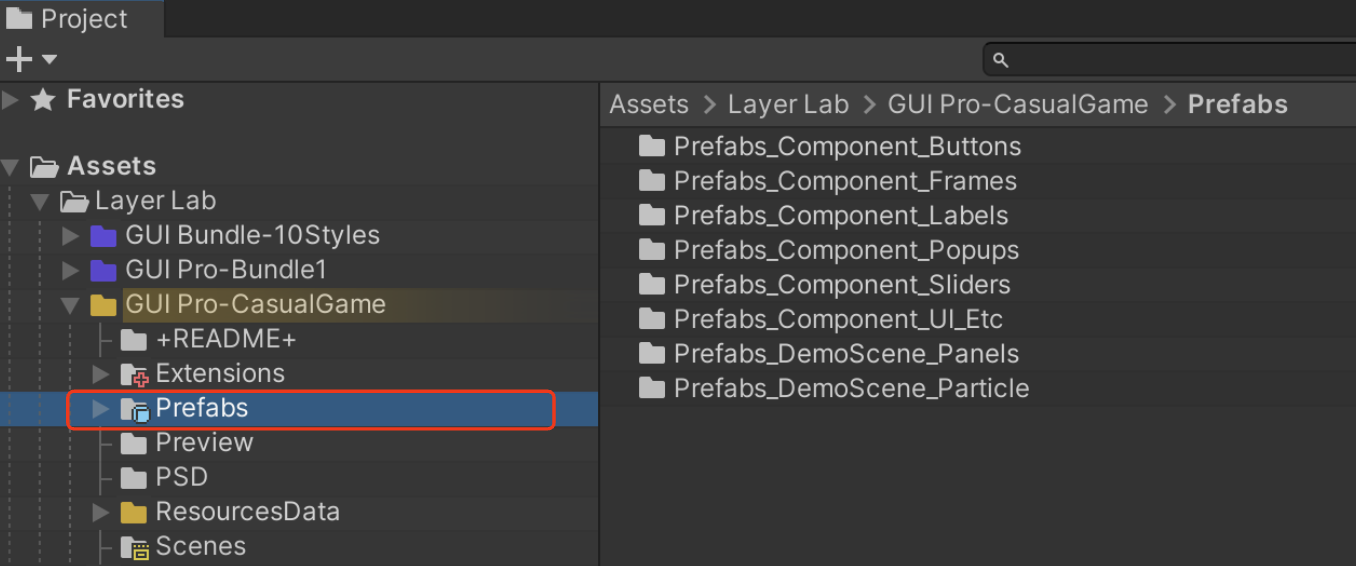The image size is (1356, 566).
Task: Select the GUI Pro-CasualGame folder
Action: click(x=255, y=305)
